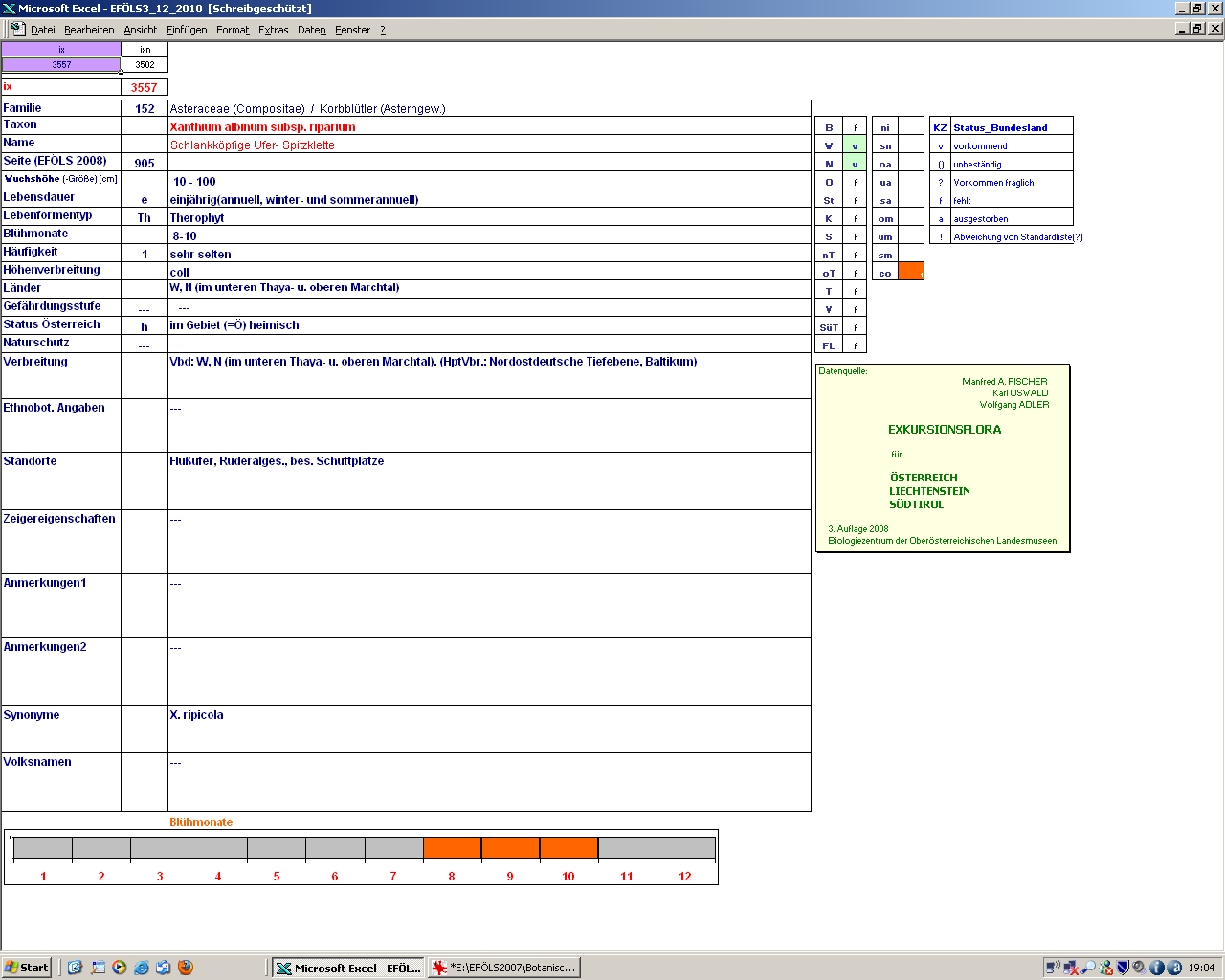Click the orange 'Blühmonate' chart title

click(x=201, y=822)
